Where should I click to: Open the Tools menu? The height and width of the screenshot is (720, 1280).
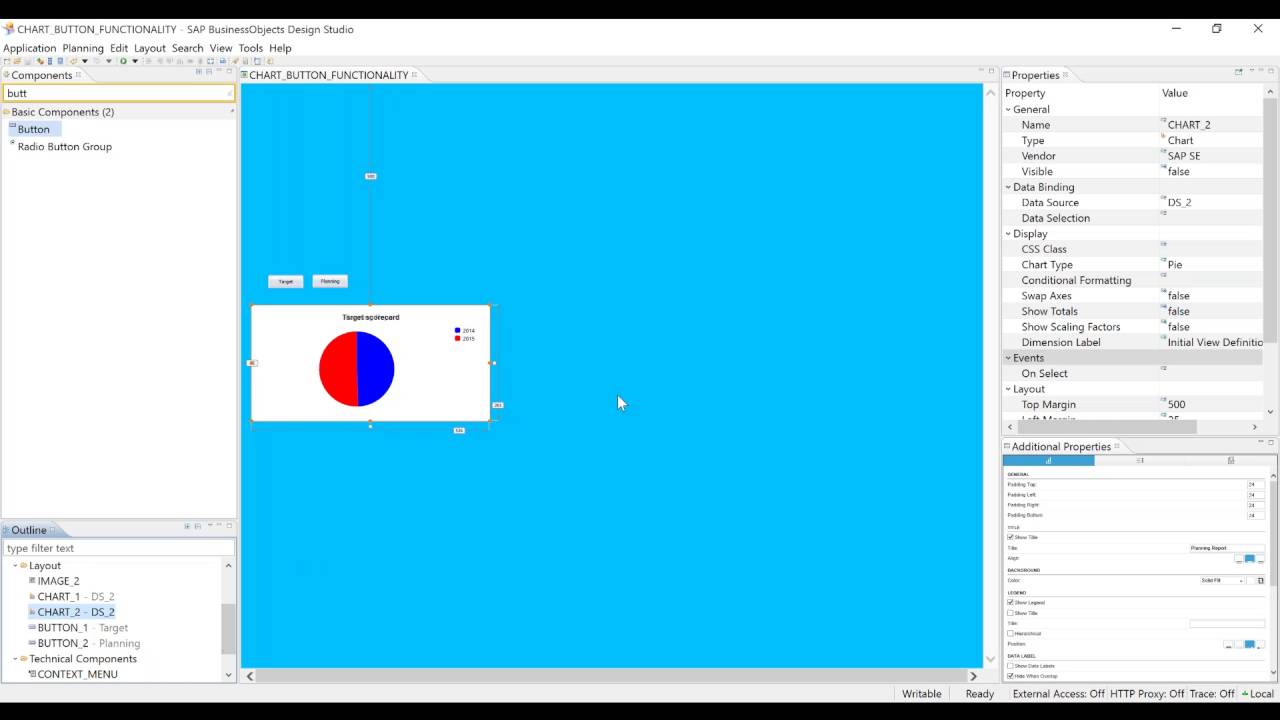251,48
